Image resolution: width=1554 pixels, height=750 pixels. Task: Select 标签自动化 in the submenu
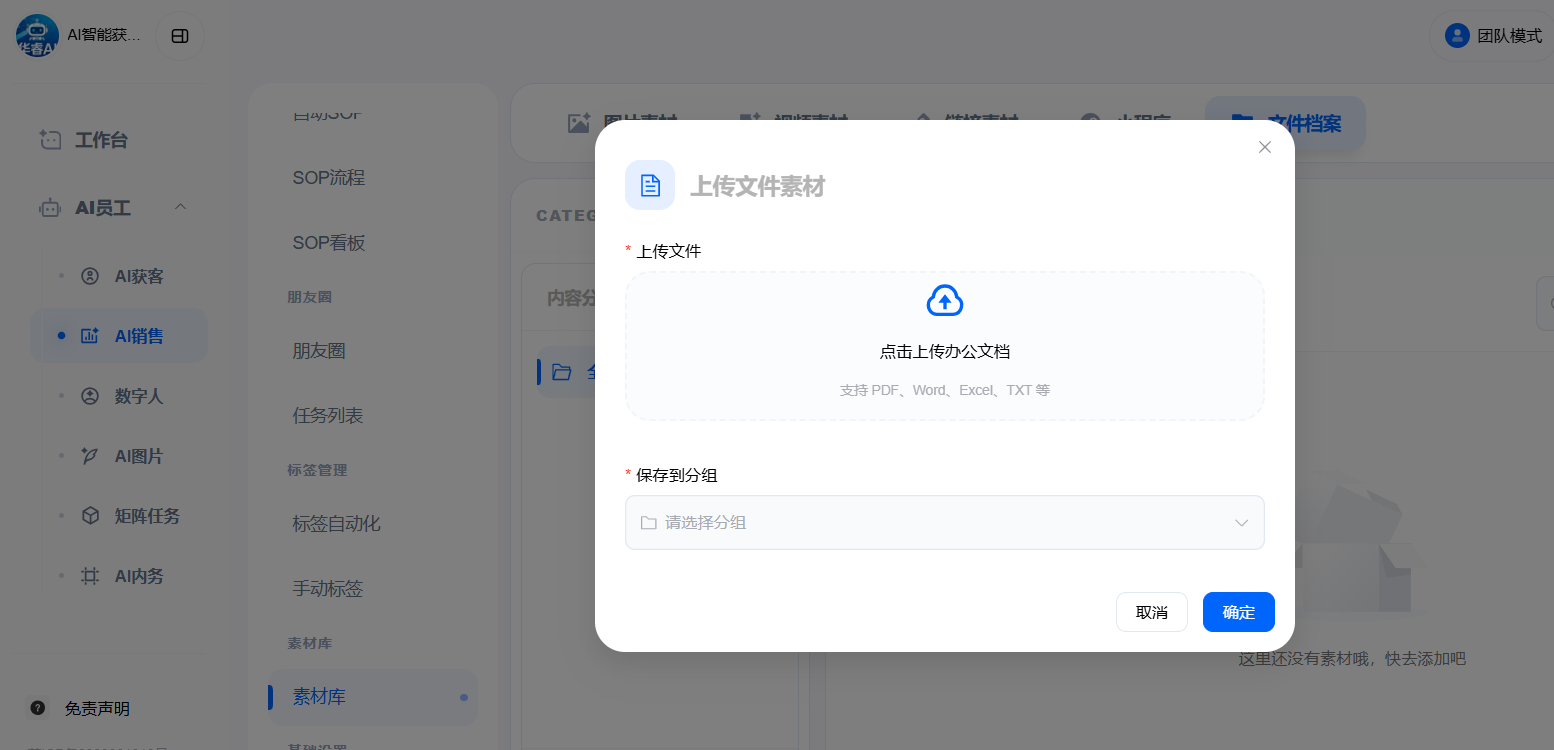336,523
